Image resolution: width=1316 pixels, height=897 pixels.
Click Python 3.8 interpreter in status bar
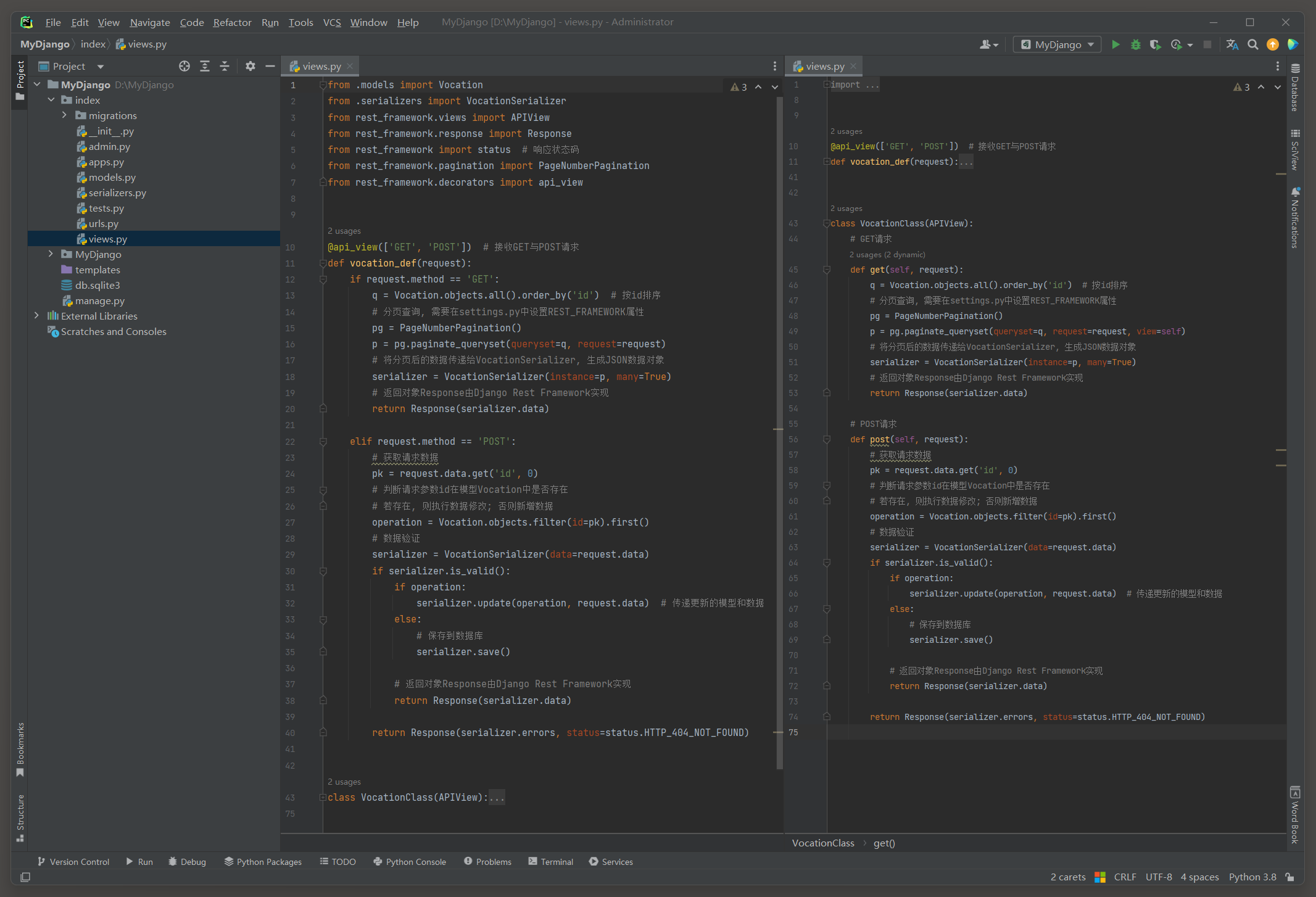(1252, 877)
